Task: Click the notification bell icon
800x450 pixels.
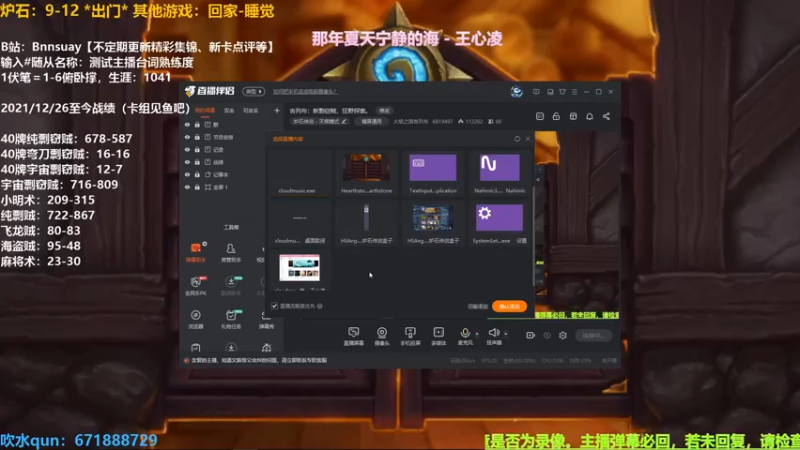Action: pyautogui.click(x=589, y=116)
